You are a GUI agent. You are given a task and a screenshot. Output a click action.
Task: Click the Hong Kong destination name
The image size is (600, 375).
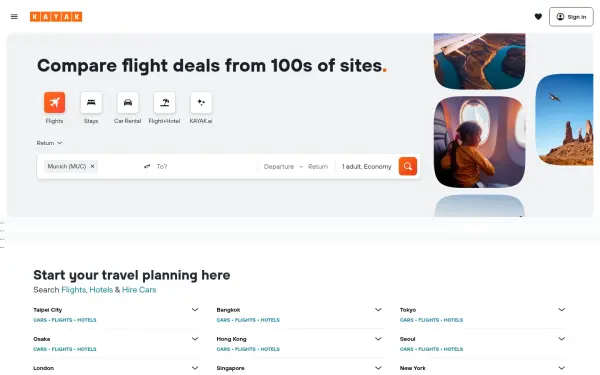point(232,339)
